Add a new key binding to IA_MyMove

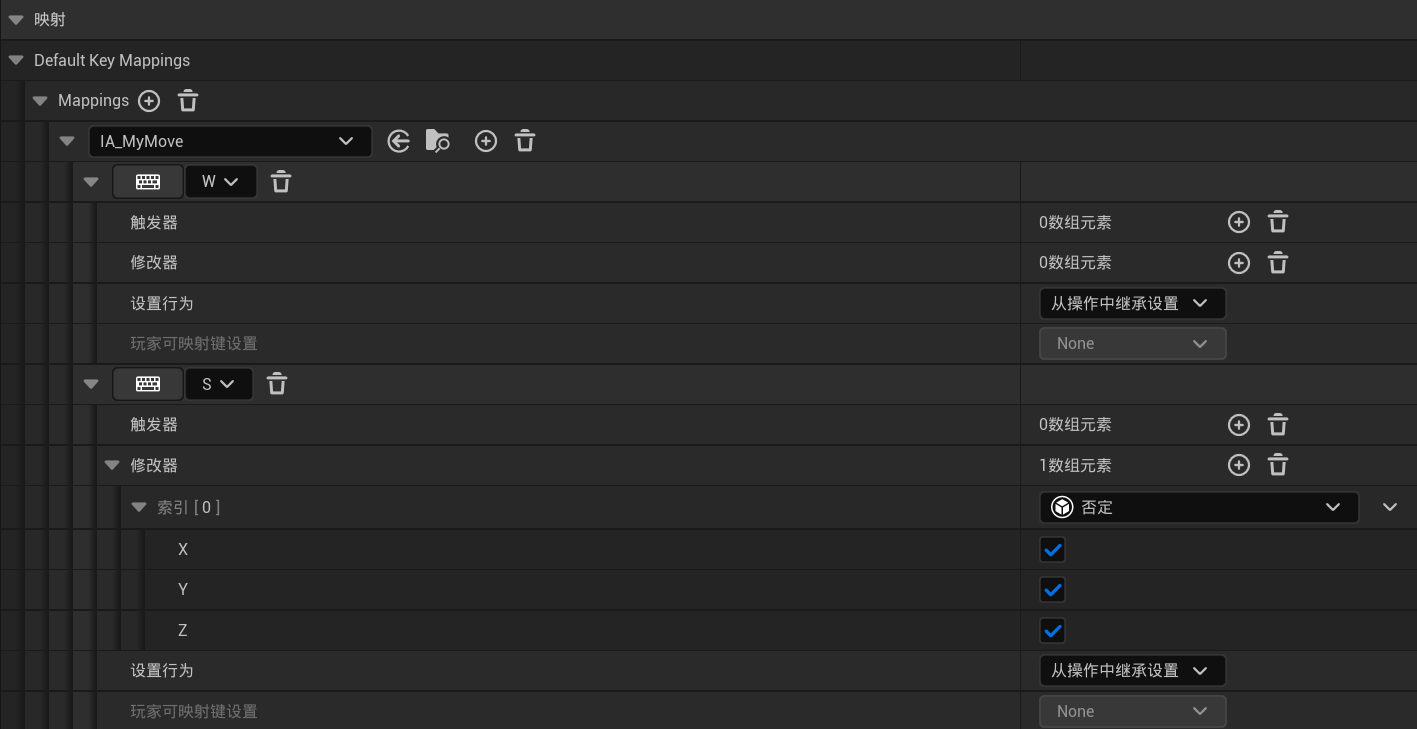(486, 142)
